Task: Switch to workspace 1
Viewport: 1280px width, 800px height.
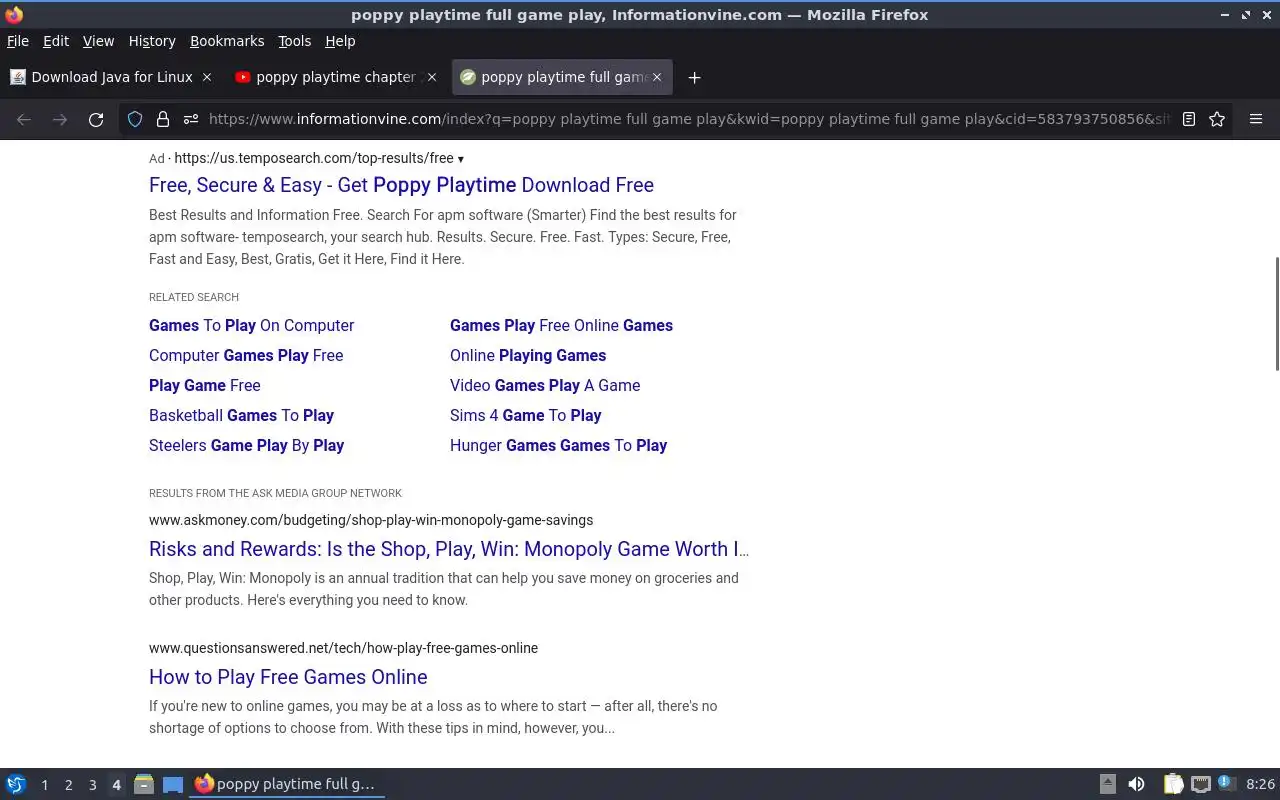Action: tap(44, 785)
